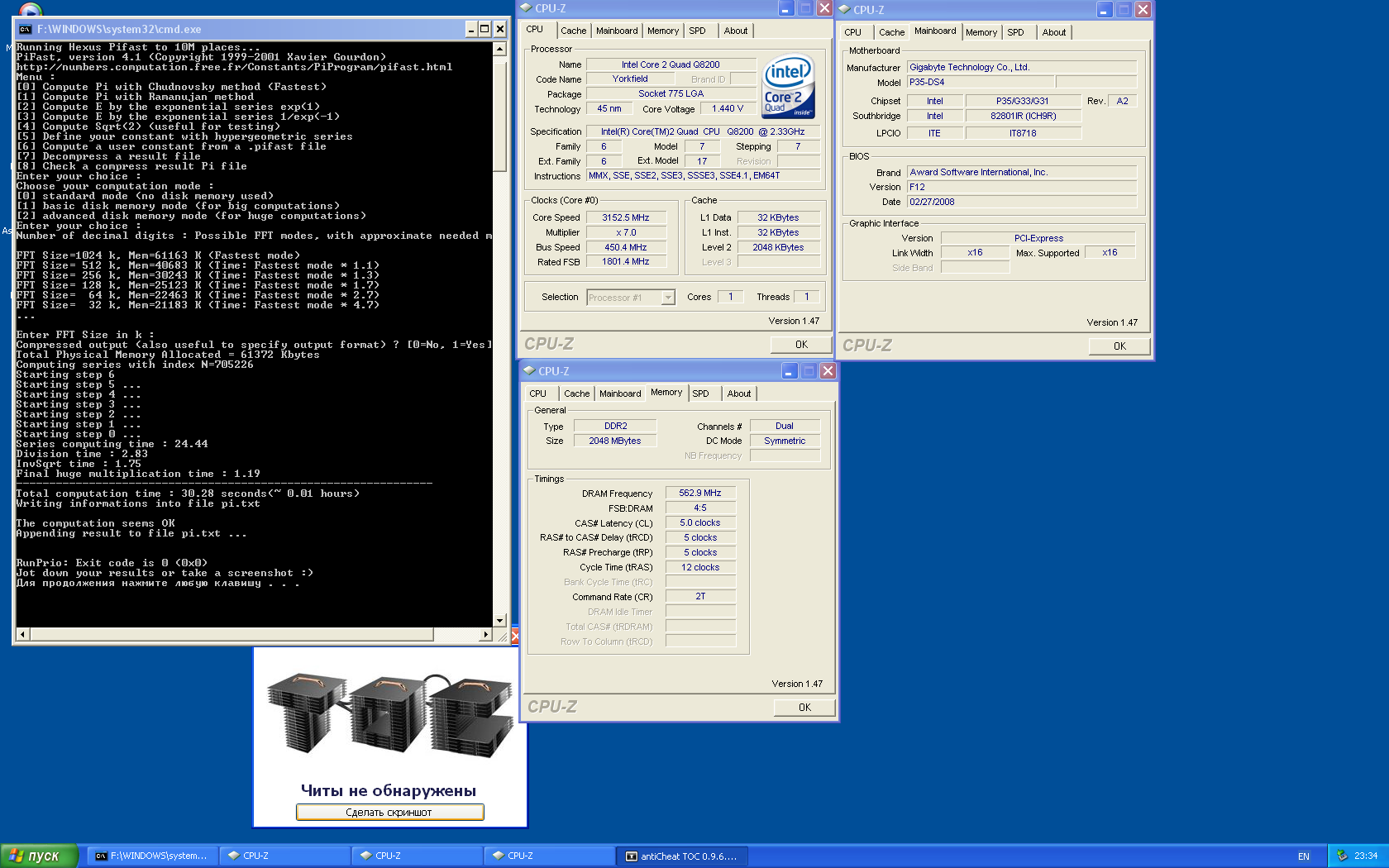Click DRAM Frequency value 562.9 MHz
The height and width of the screenshot is (868, 1389).
click(700, 493)
